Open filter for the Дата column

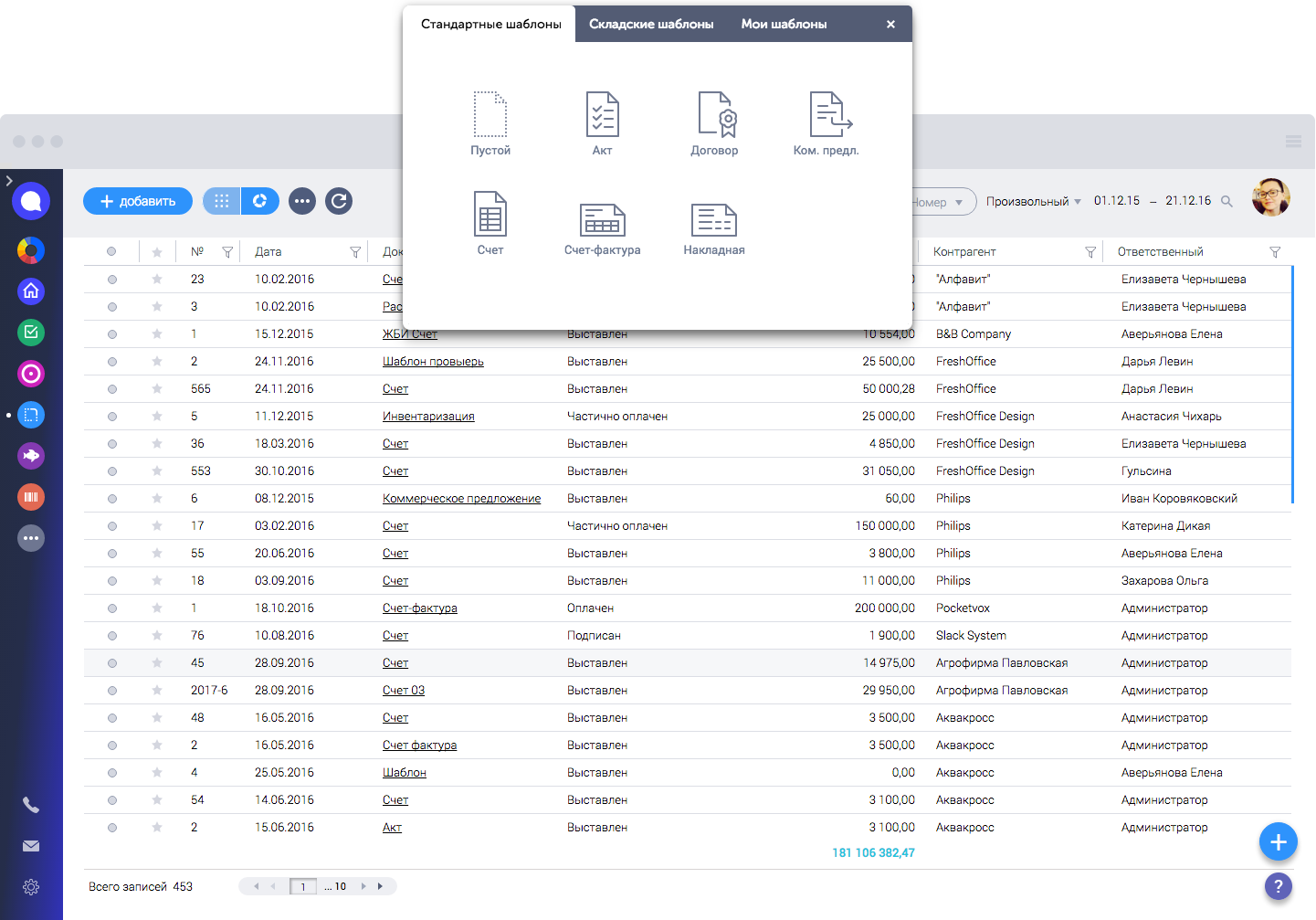click(x=355, y=252)
